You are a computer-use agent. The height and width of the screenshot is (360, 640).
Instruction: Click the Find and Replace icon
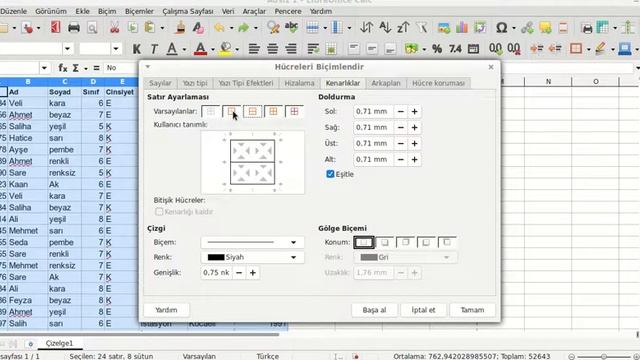point(273,28)
